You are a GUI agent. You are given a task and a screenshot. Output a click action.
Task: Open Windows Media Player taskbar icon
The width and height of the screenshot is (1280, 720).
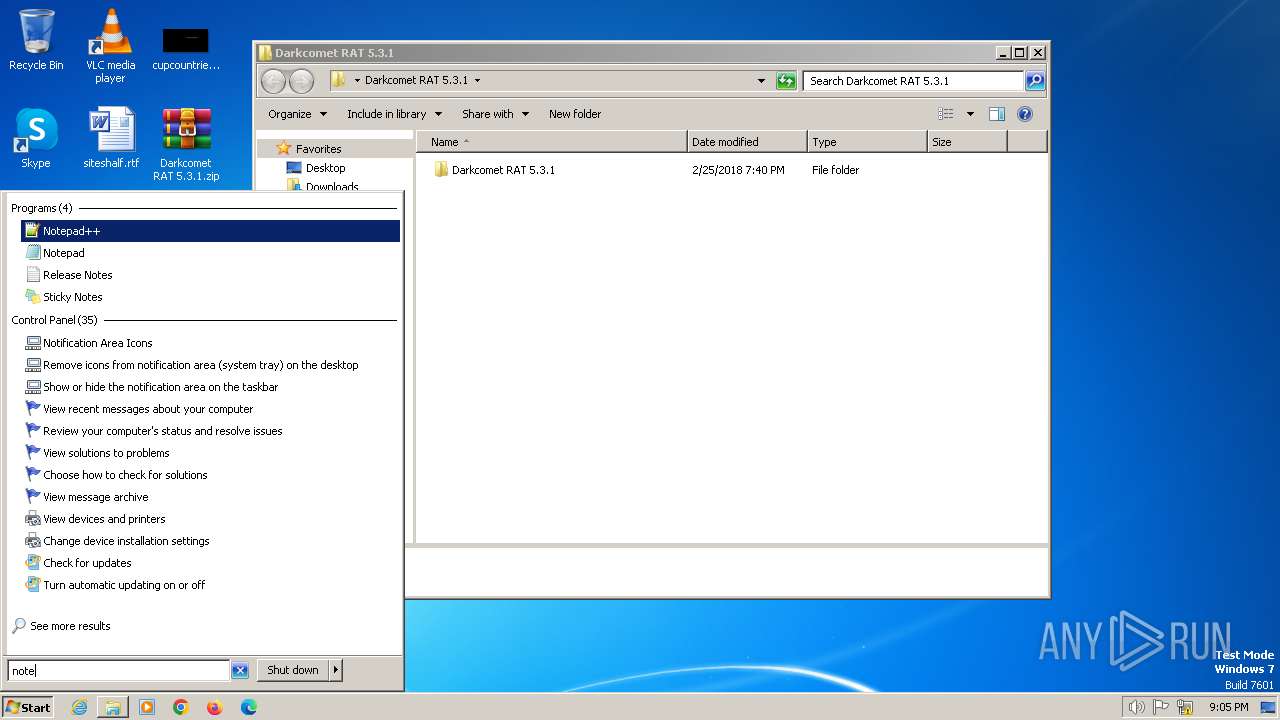point(147,707)
